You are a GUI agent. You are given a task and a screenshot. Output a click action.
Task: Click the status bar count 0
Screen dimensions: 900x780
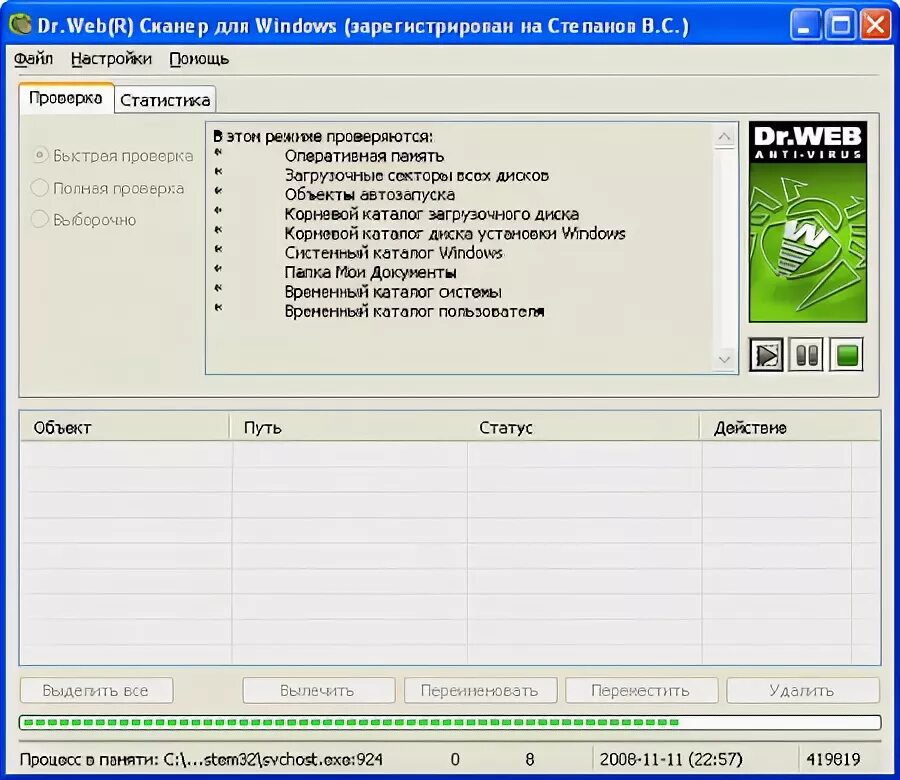point(455,759)
